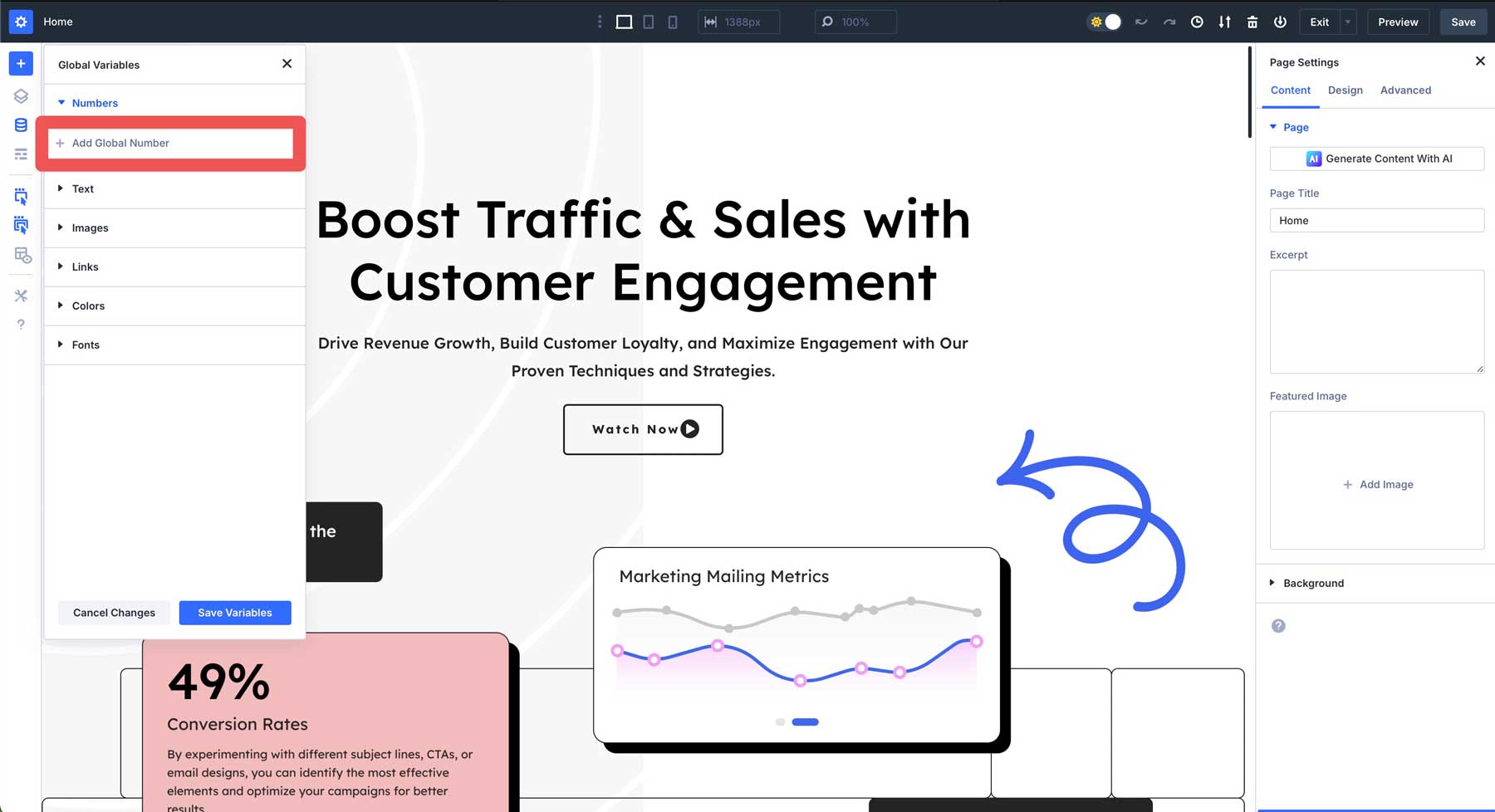Viewport: 1495px width, 812px height.
Task: Open the Structure layers panel icon
Action: pyautogui.click(x=21, y=95)
